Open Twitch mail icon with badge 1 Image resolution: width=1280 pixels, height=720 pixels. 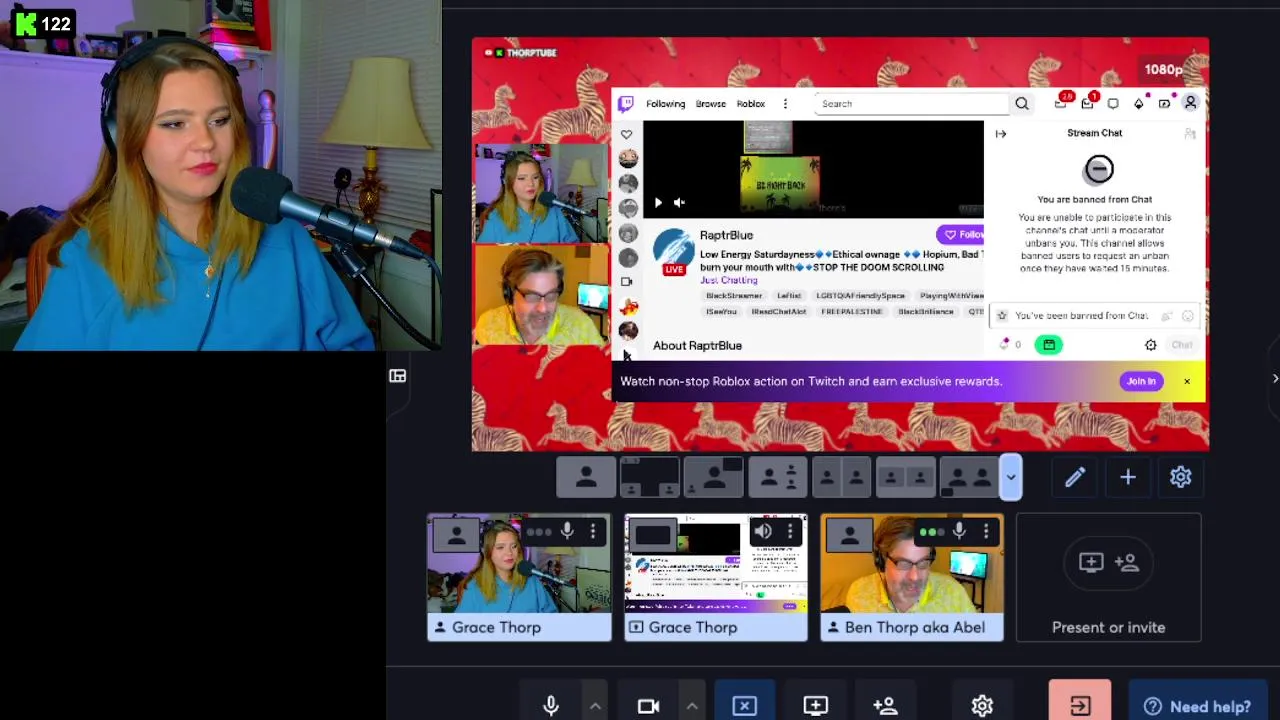(1088, 103)
